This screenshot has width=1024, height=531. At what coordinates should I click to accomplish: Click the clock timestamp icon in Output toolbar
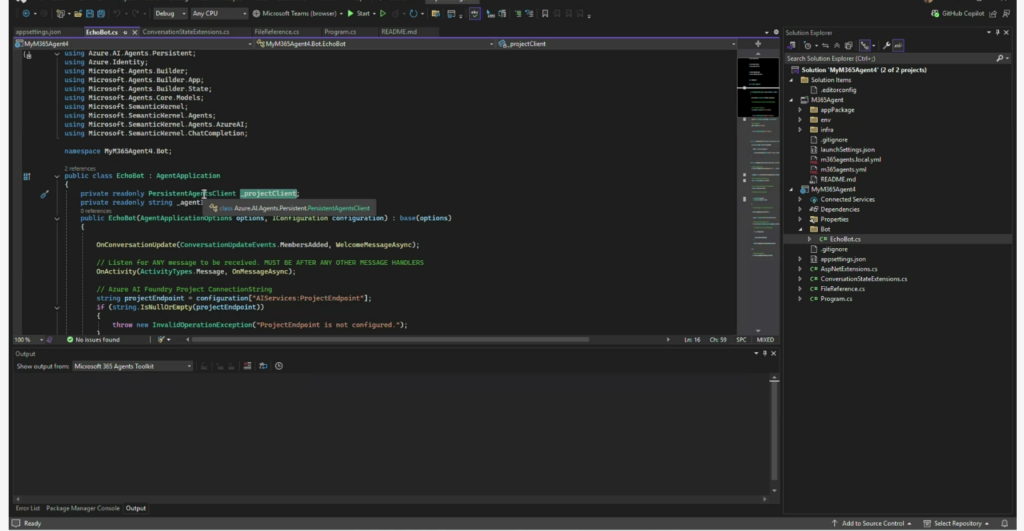[279, 366]
